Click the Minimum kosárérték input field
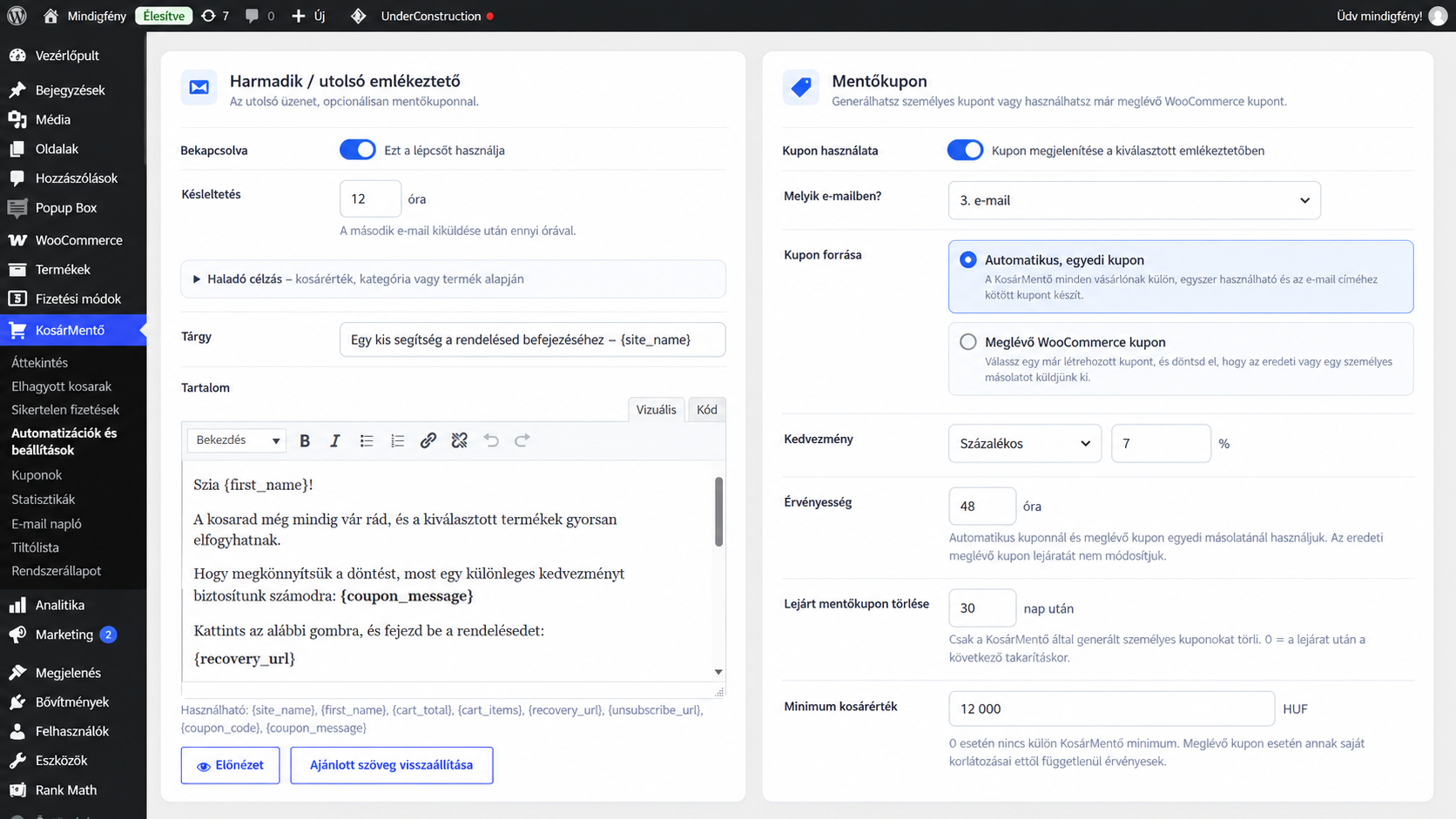Viewport: 1456px width, 819px height. click(1111, 708)
